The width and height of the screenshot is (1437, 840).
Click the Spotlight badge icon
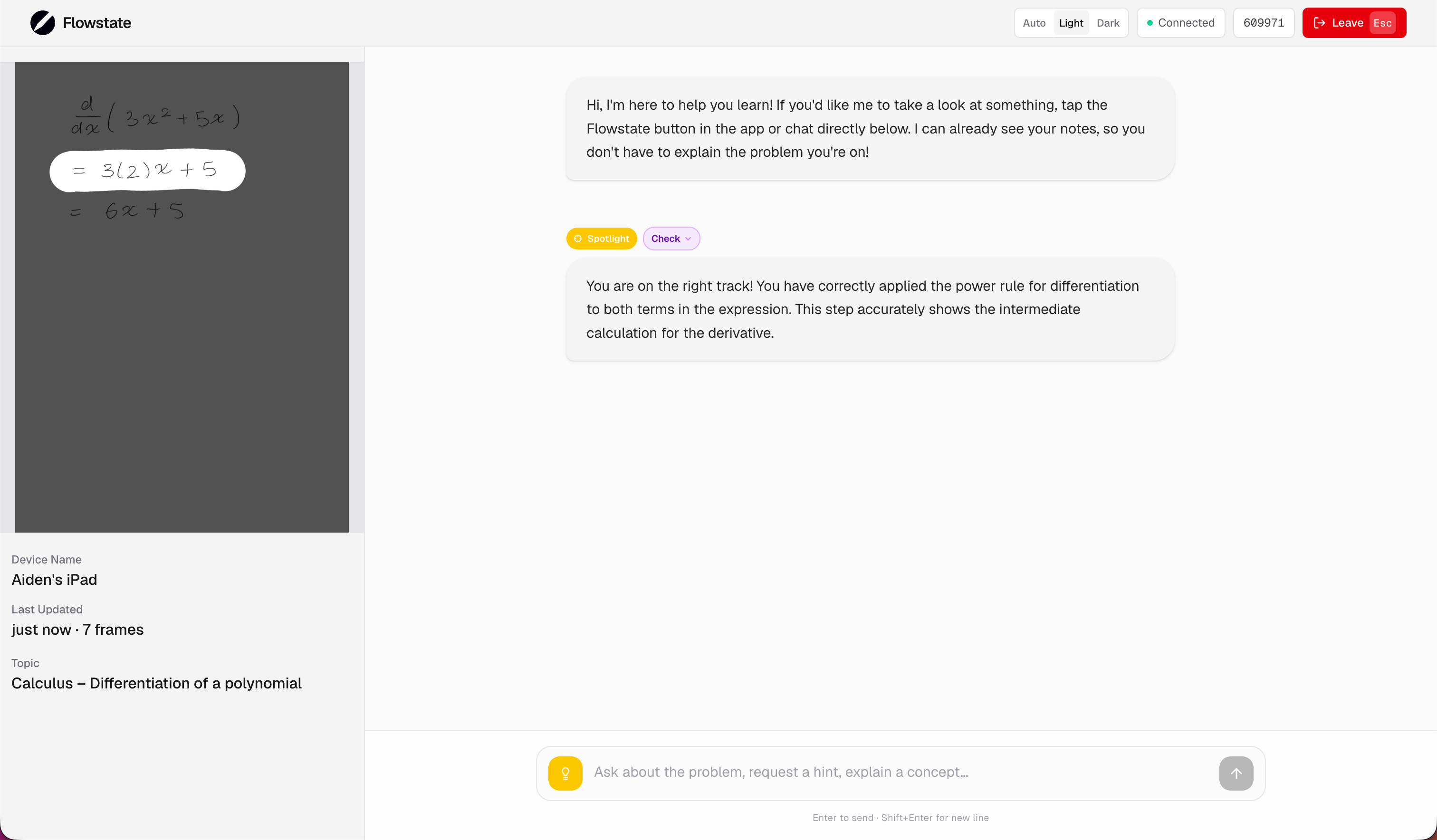tap(578, 239)
